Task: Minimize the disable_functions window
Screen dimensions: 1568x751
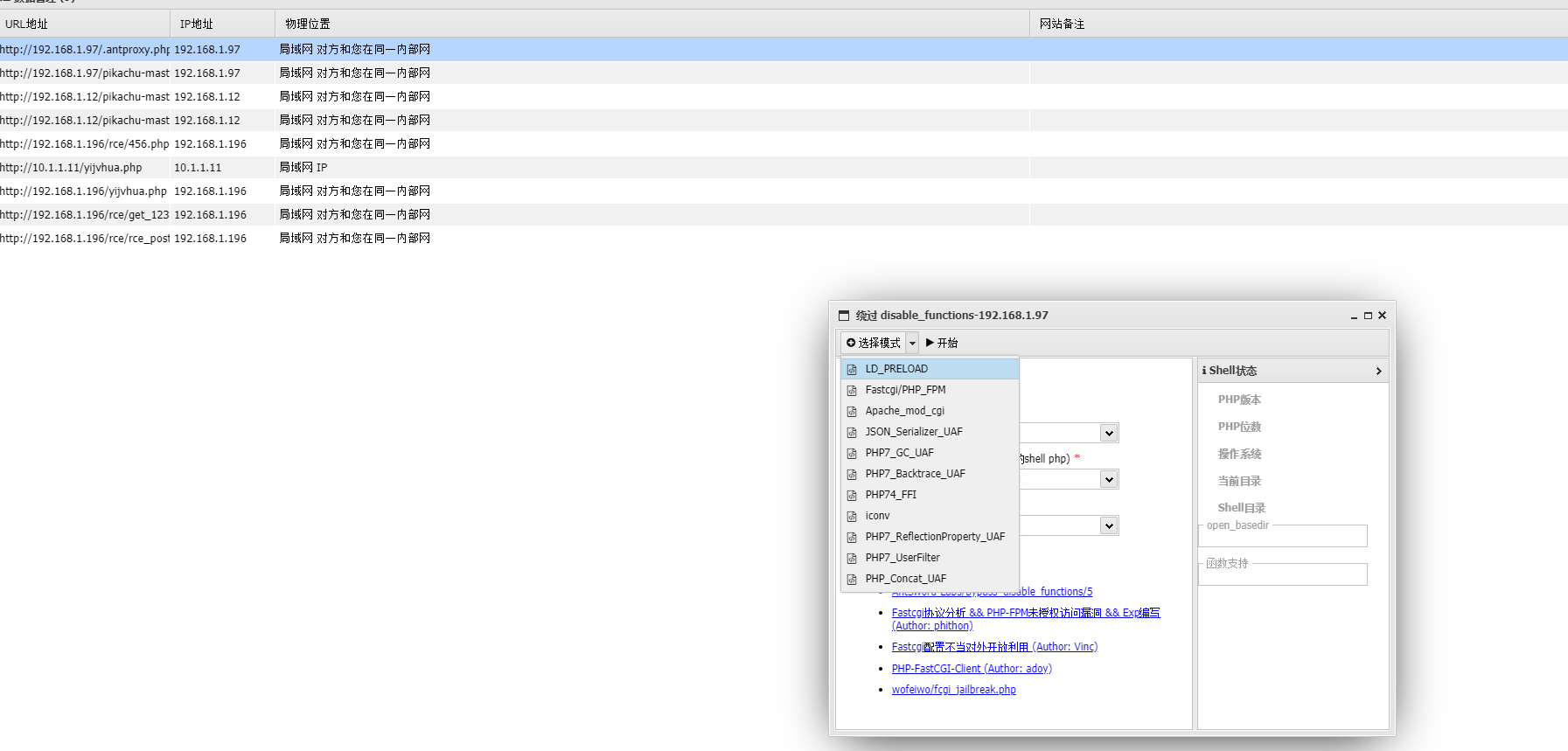Action: pyautogui.click(x=1354, y=316)
